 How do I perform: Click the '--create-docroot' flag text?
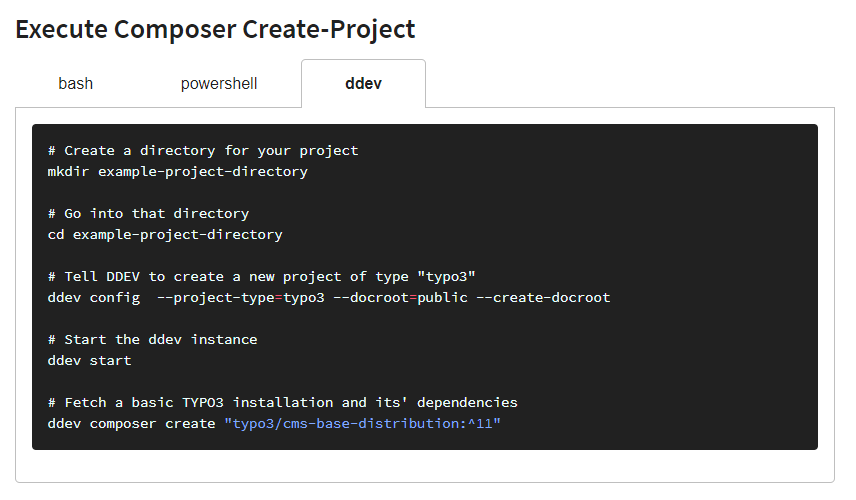tap(543, 297)
